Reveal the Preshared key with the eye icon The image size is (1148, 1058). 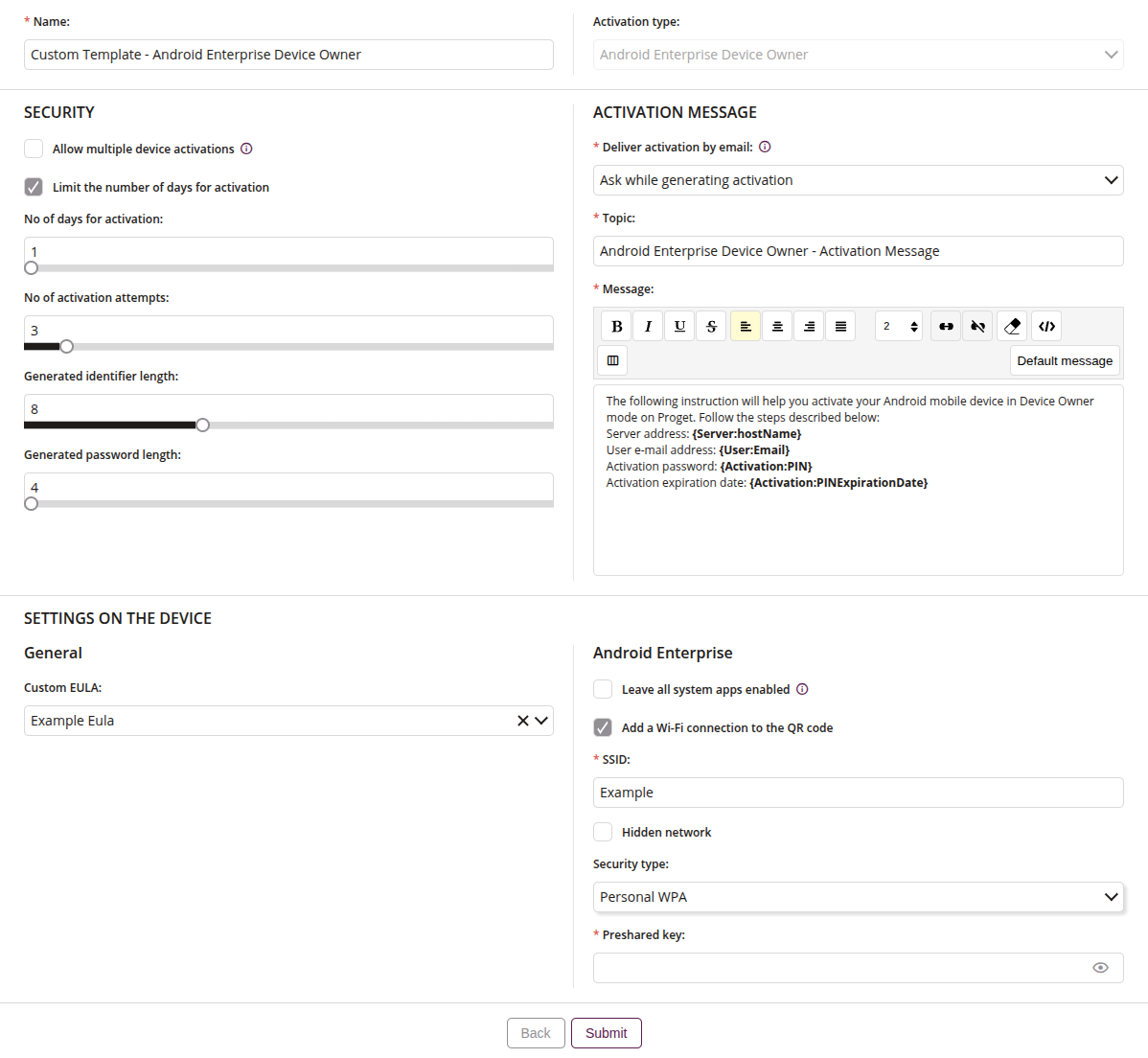coord(1100,968)
